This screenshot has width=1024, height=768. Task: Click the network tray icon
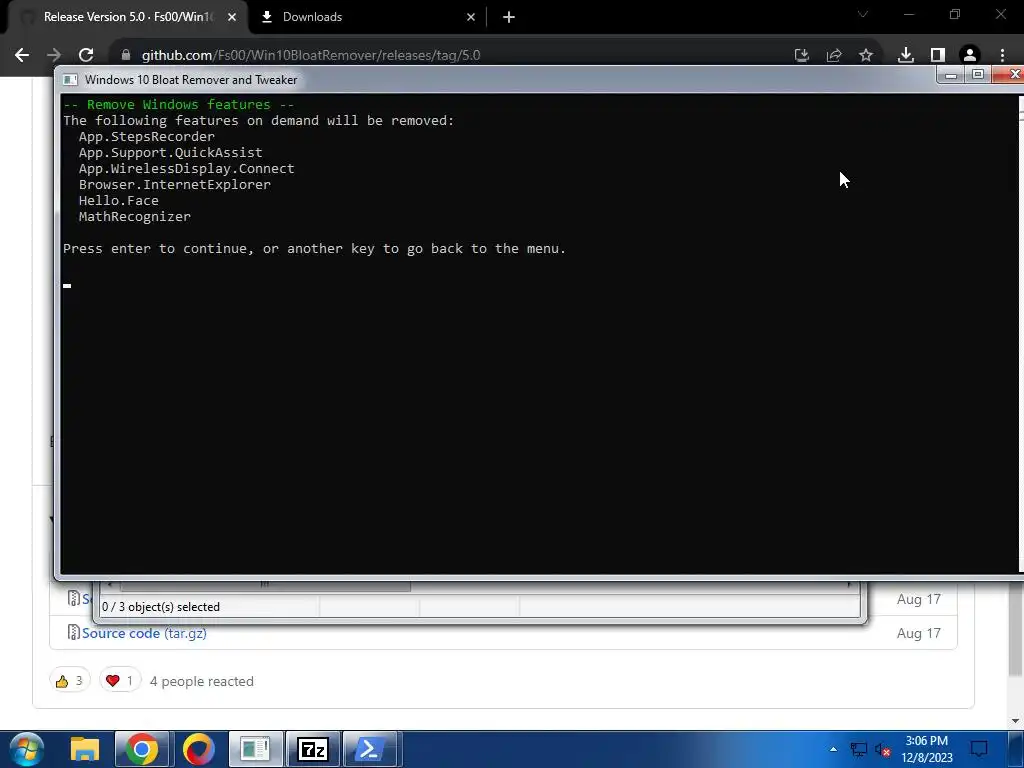[x=858, y=750]
